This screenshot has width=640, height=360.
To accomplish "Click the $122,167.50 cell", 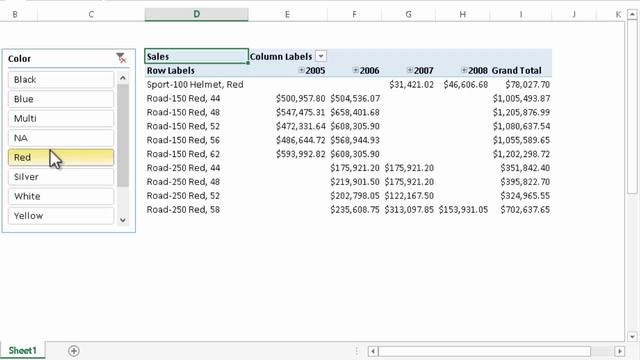I will [409, 196].
